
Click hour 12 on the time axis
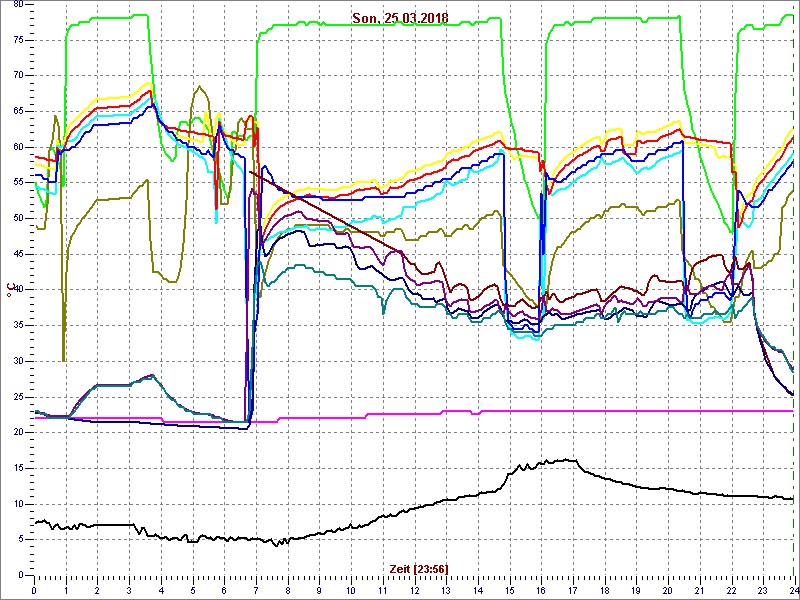coord(414,590)
